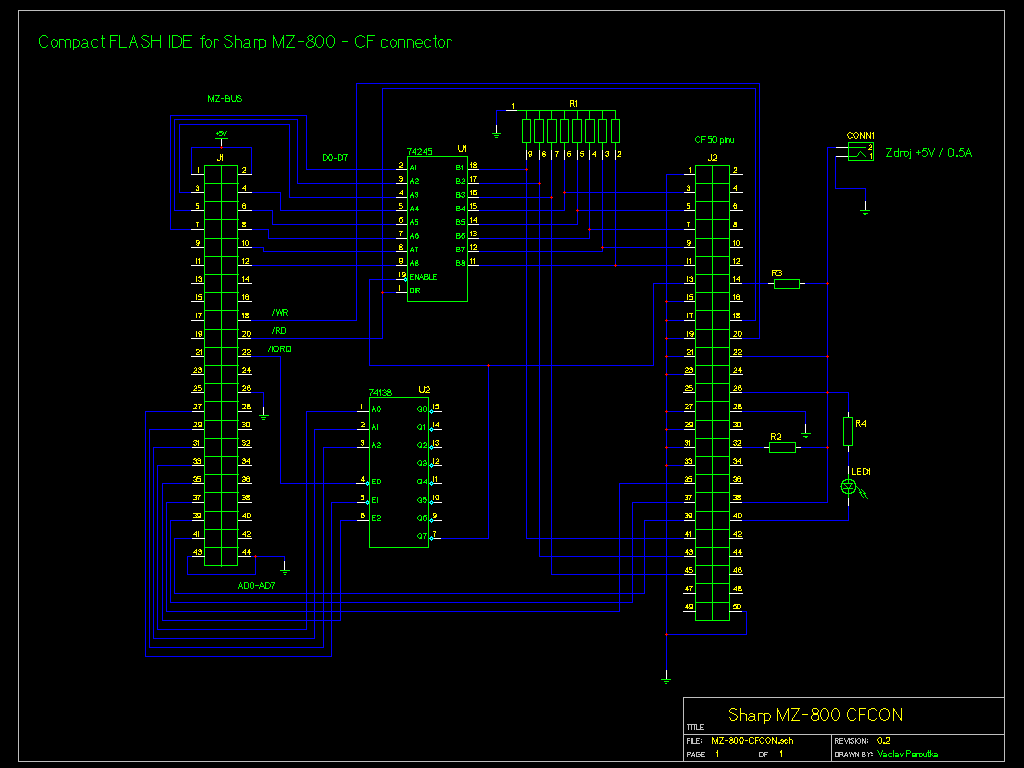This screenshot has height=768, width=1024.
Task: Click the J1 MZ-BUS connector body
Action: point(221,365)
